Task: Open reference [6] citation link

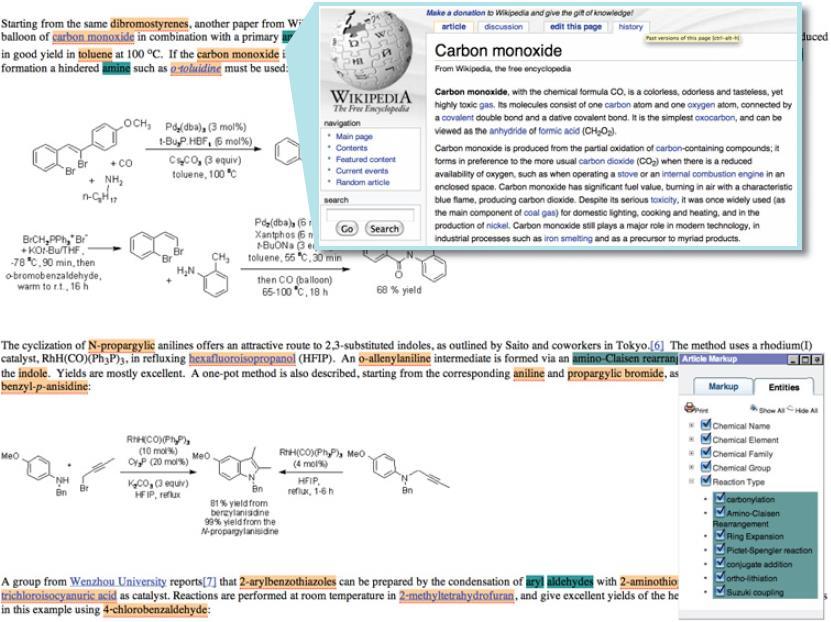Action: click(657, 345)
